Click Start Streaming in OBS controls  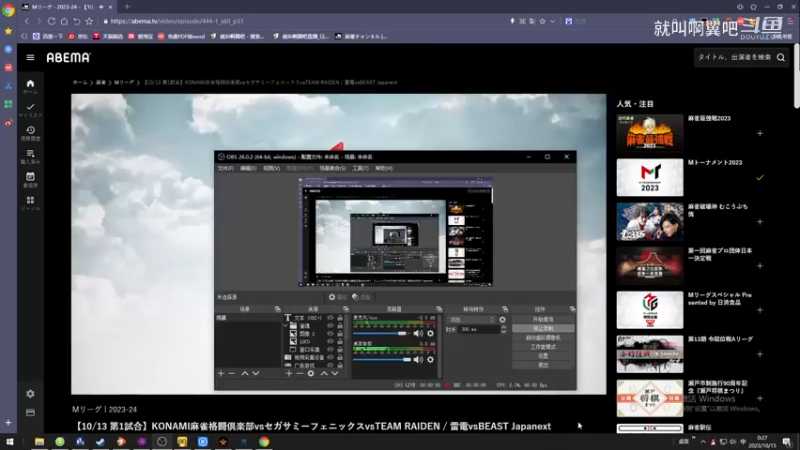pyautogui.click(x=543, y=319)
